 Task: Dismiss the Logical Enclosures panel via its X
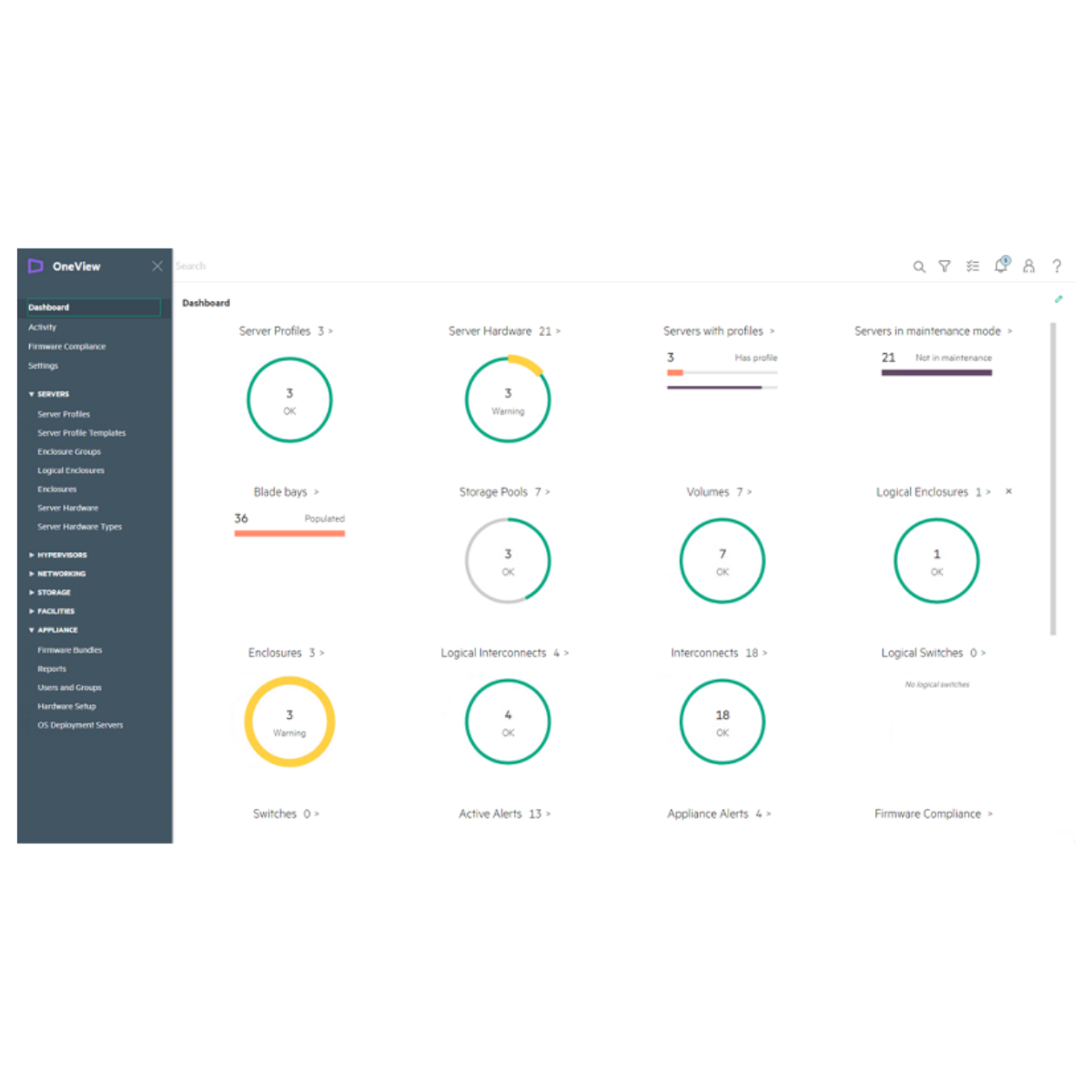tap(1008, 490)
